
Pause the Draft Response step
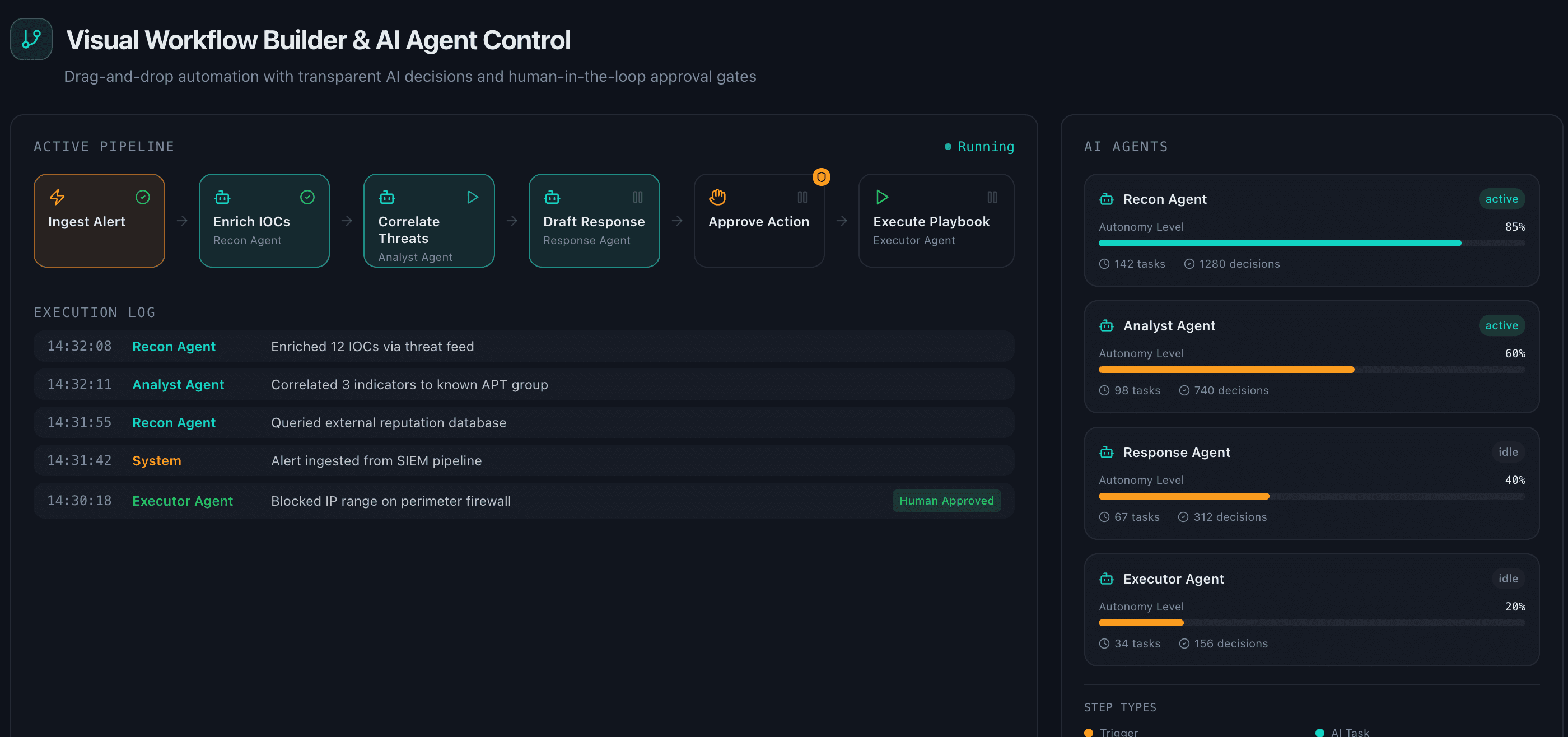pos(637,197)
